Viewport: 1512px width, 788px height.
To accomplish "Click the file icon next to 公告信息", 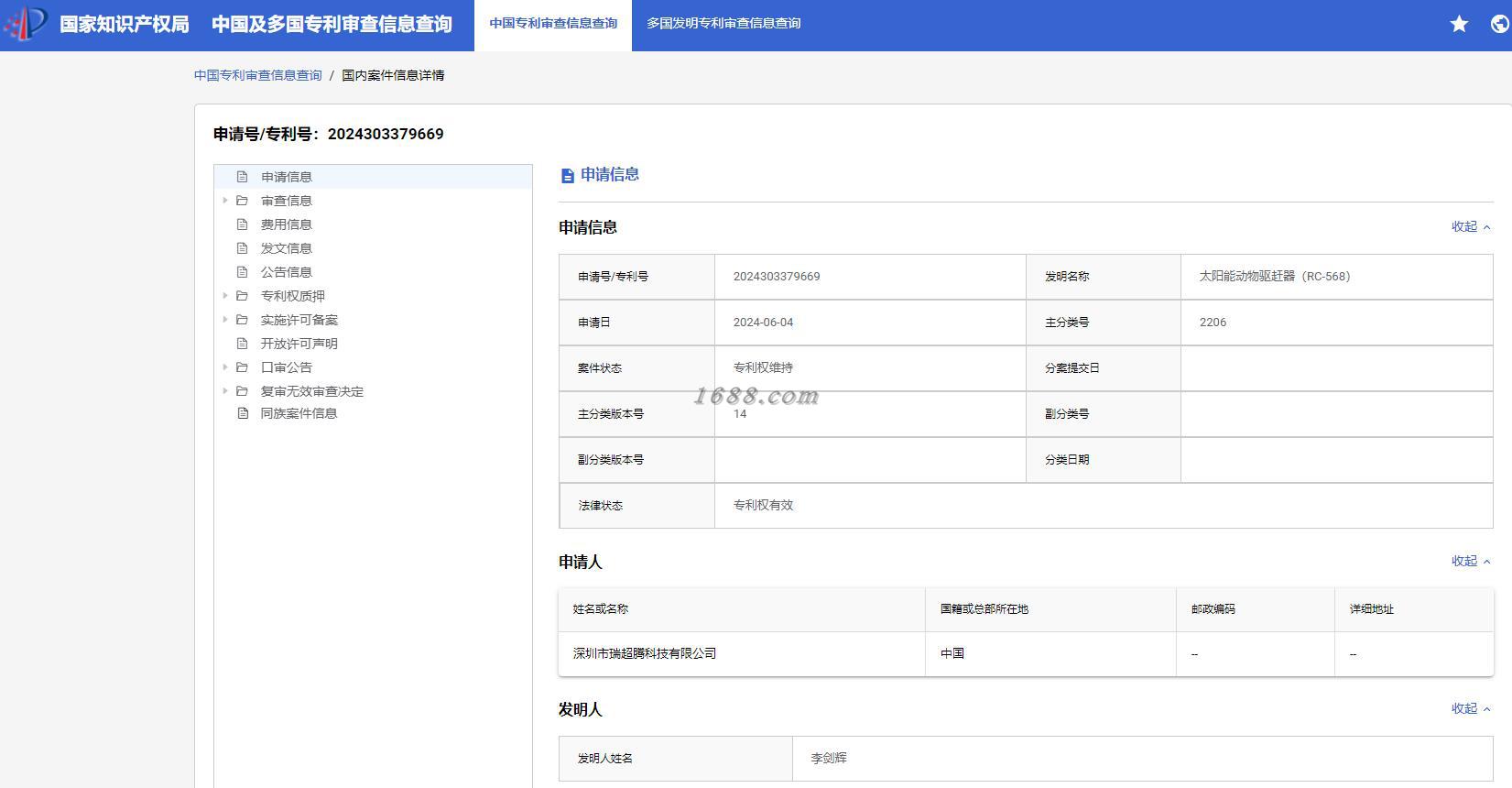I will pos(243,272).
